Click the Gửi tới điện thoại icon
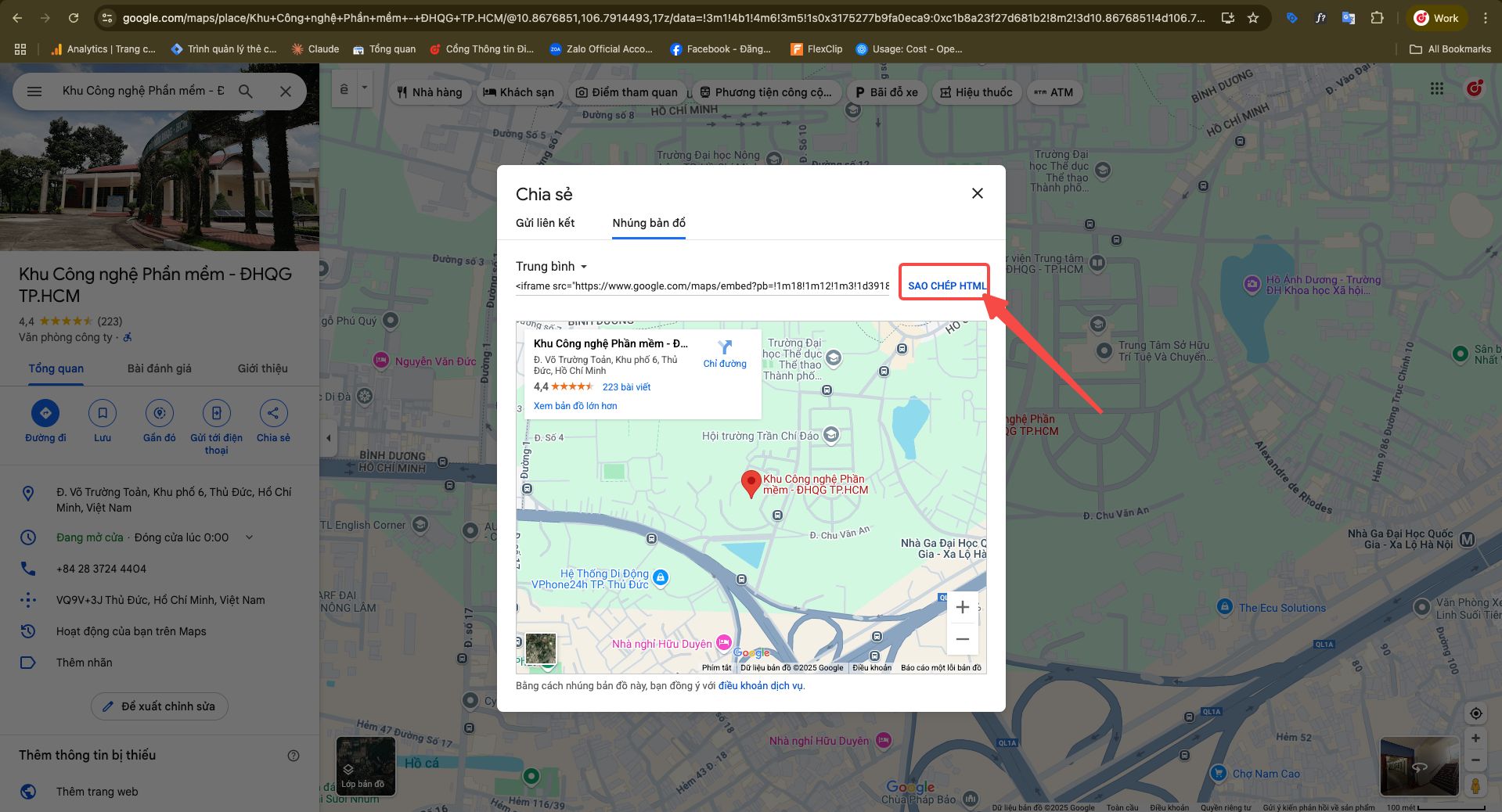 [216, 413]
